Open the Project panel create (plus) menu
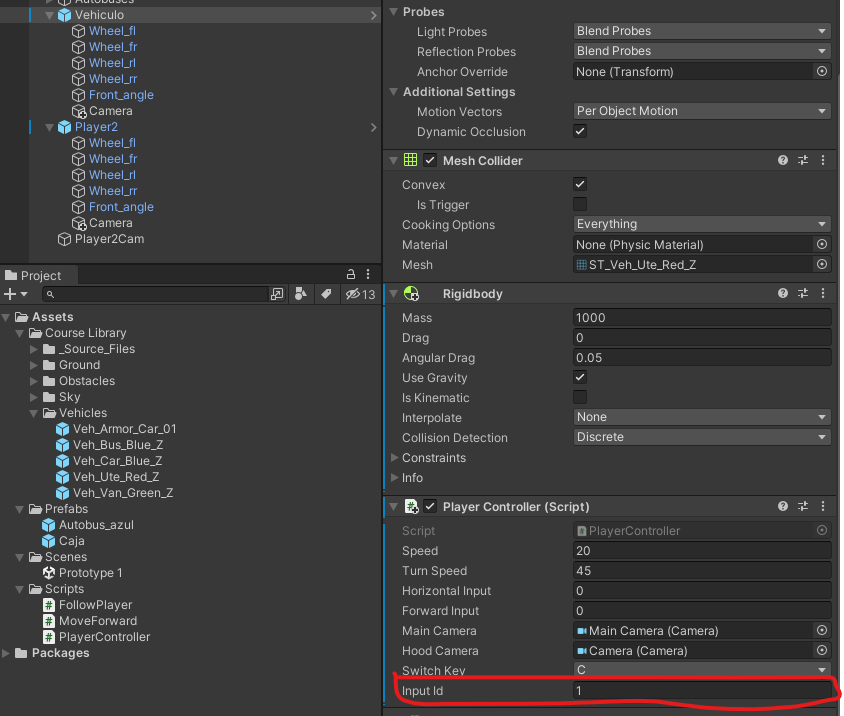This screenshot has width=844, height=716. click(15, 294)
